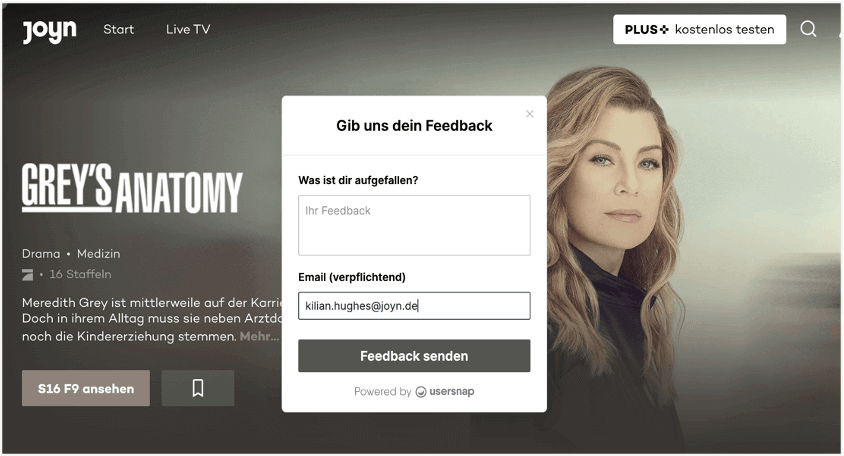Screen dimensions: 844x456
Task: Click the Drama genre link
Action: (x=41, y=254)
